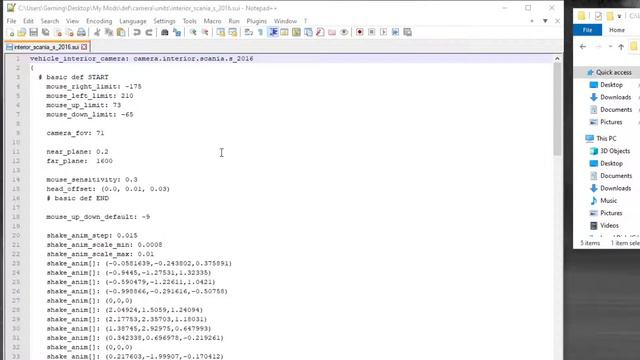640x360 pixels.
Task: Click the Zoom In toolbar icon
Action: coord(193,32)
